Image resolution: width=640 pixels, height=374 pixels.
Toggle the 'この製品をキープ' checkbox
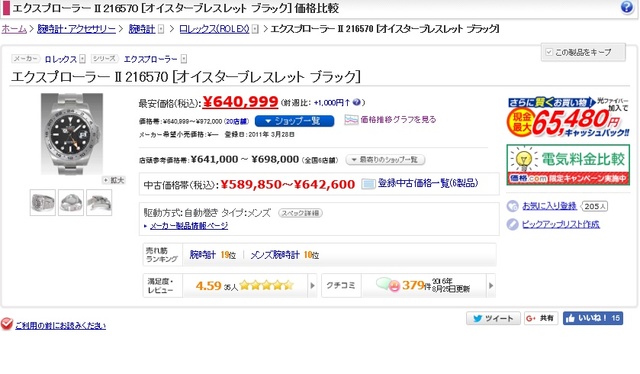pyautogui.click(x=549, y=52)
